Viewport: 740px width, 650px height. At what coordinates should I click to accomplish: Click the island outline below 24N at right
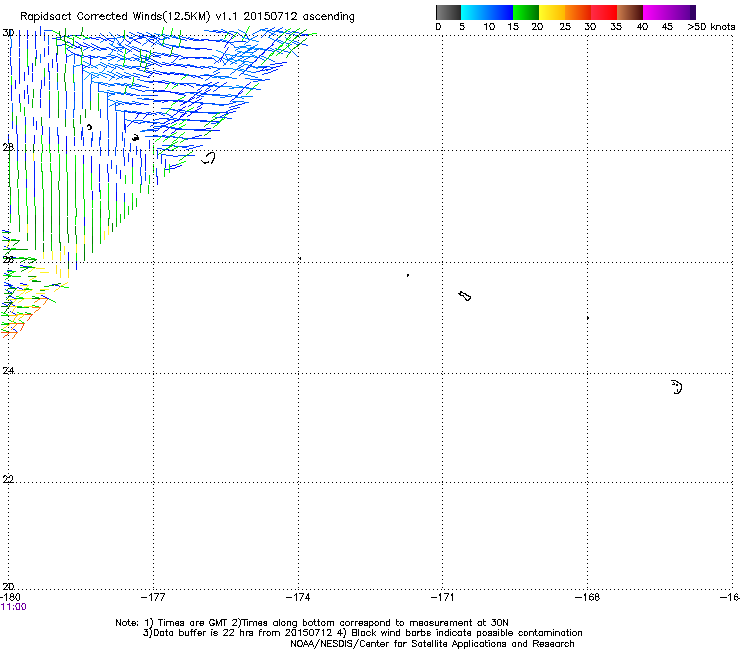pos(677,387)
